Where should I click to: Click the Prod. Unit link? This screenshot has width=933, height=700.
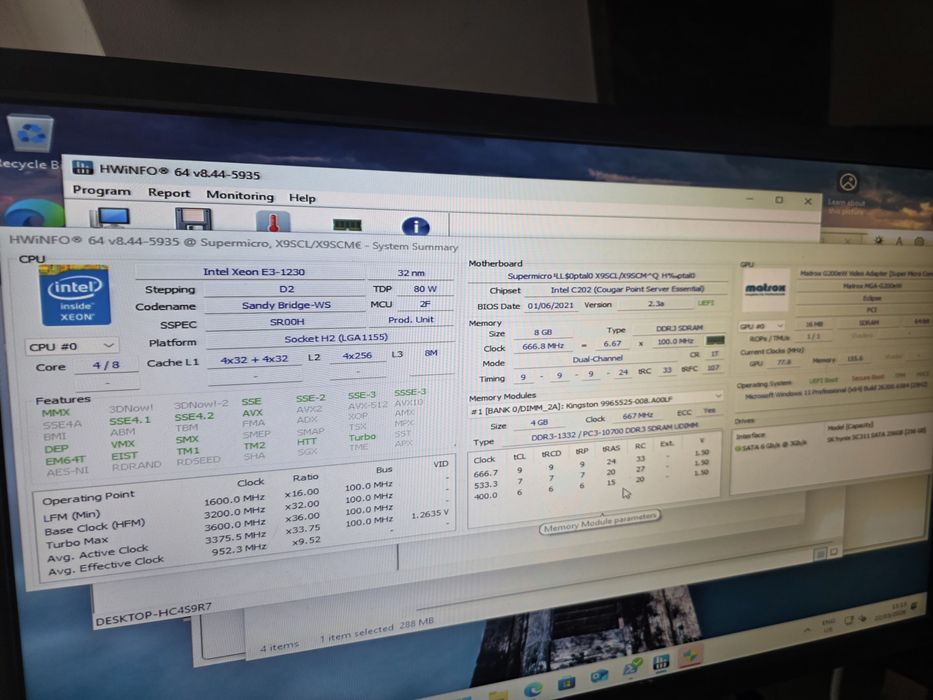[x=411, y=320]
